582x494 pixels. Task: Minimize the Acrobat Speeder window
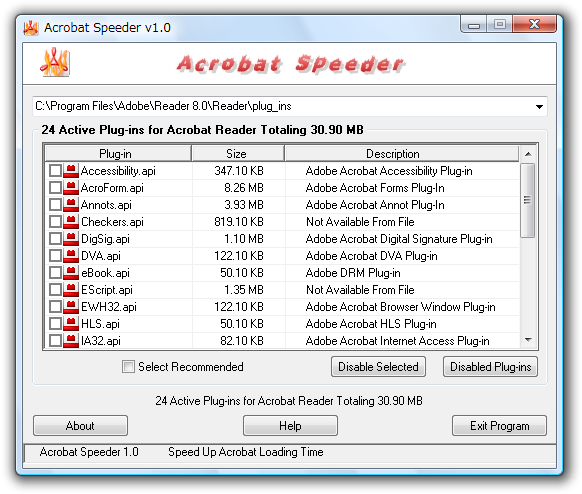(x=474, y=25)
